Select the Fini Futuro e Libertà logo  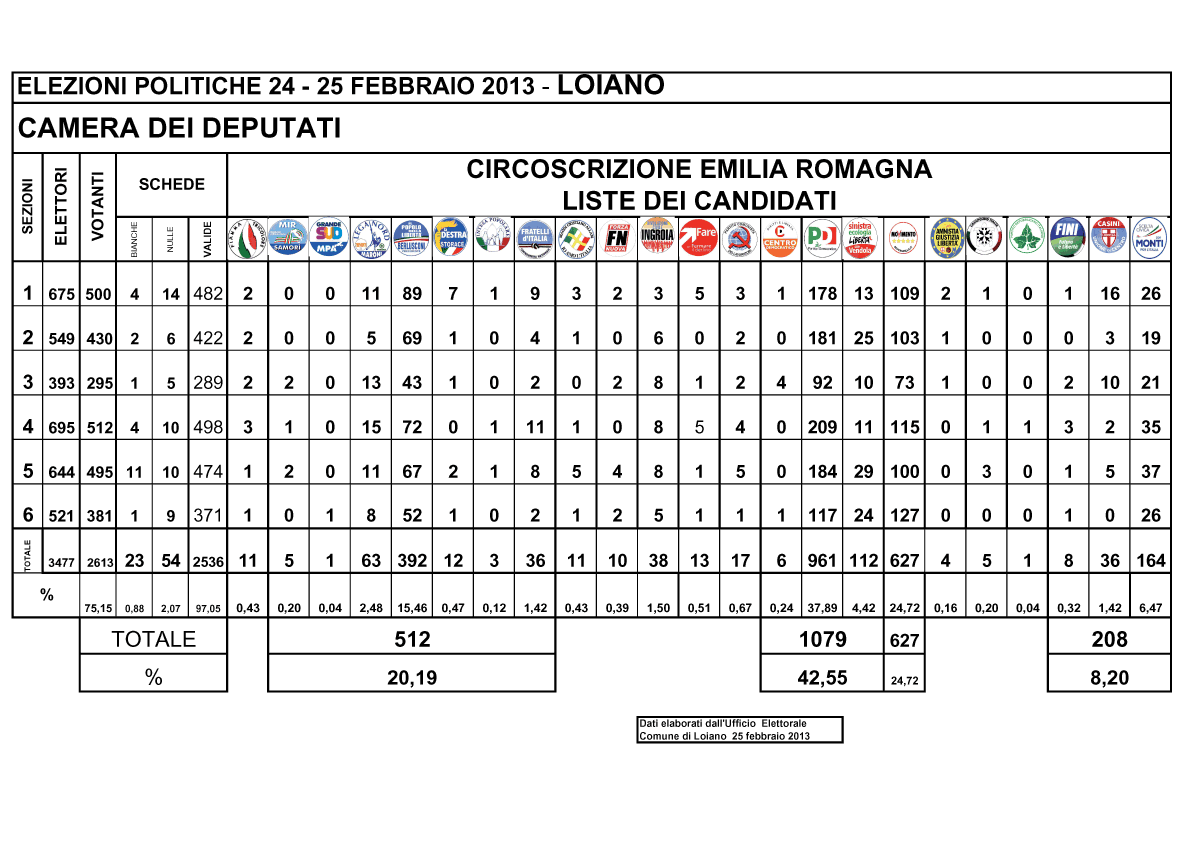[1068, 238]
